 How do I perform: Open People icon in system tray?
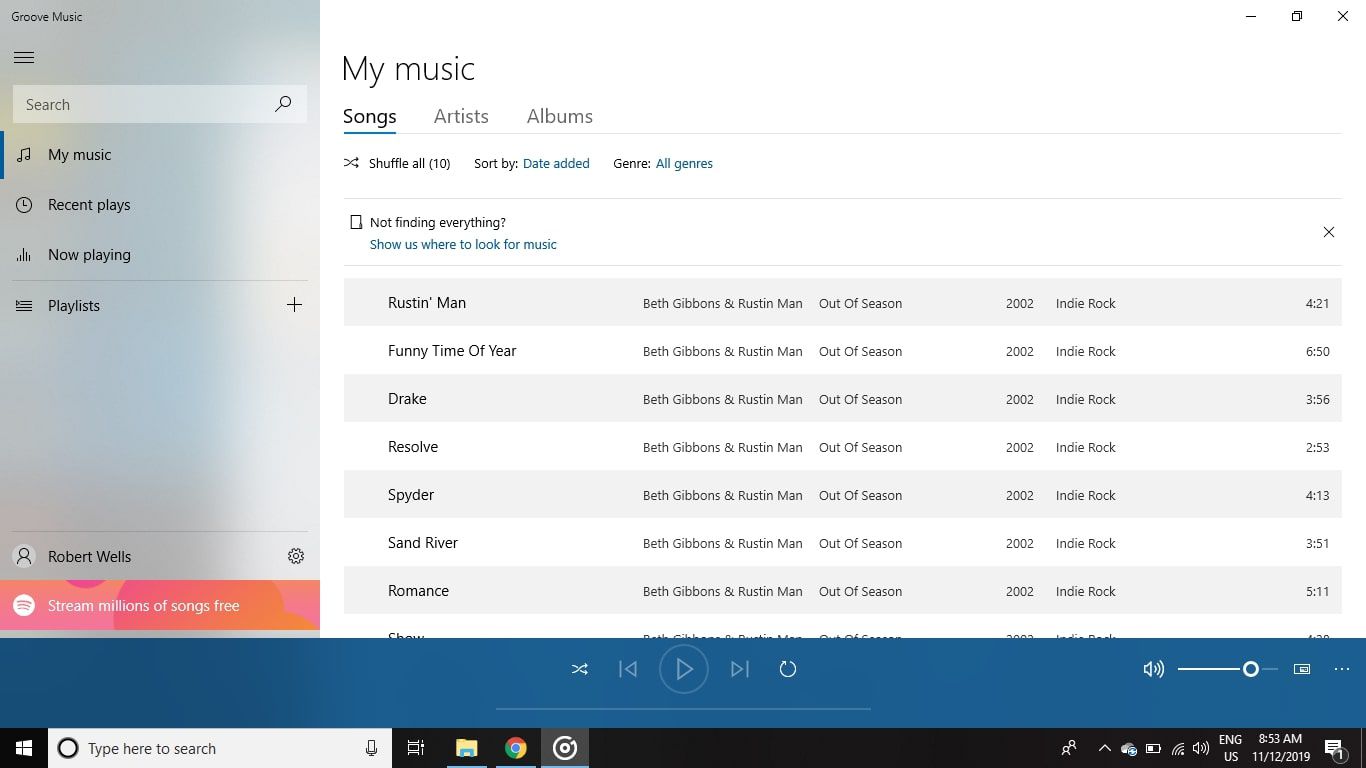tap(1069, 748)
